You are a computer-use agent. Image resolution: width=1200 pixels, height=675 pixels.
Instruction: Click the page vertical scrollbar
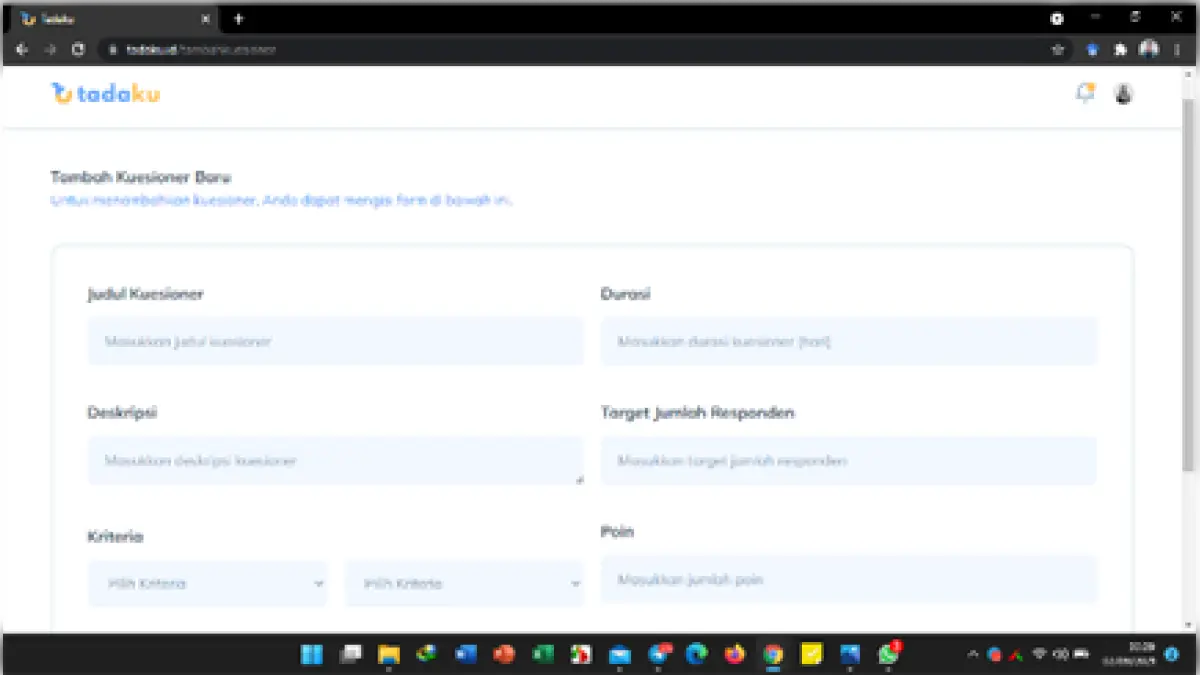[x=1190, y=300]
